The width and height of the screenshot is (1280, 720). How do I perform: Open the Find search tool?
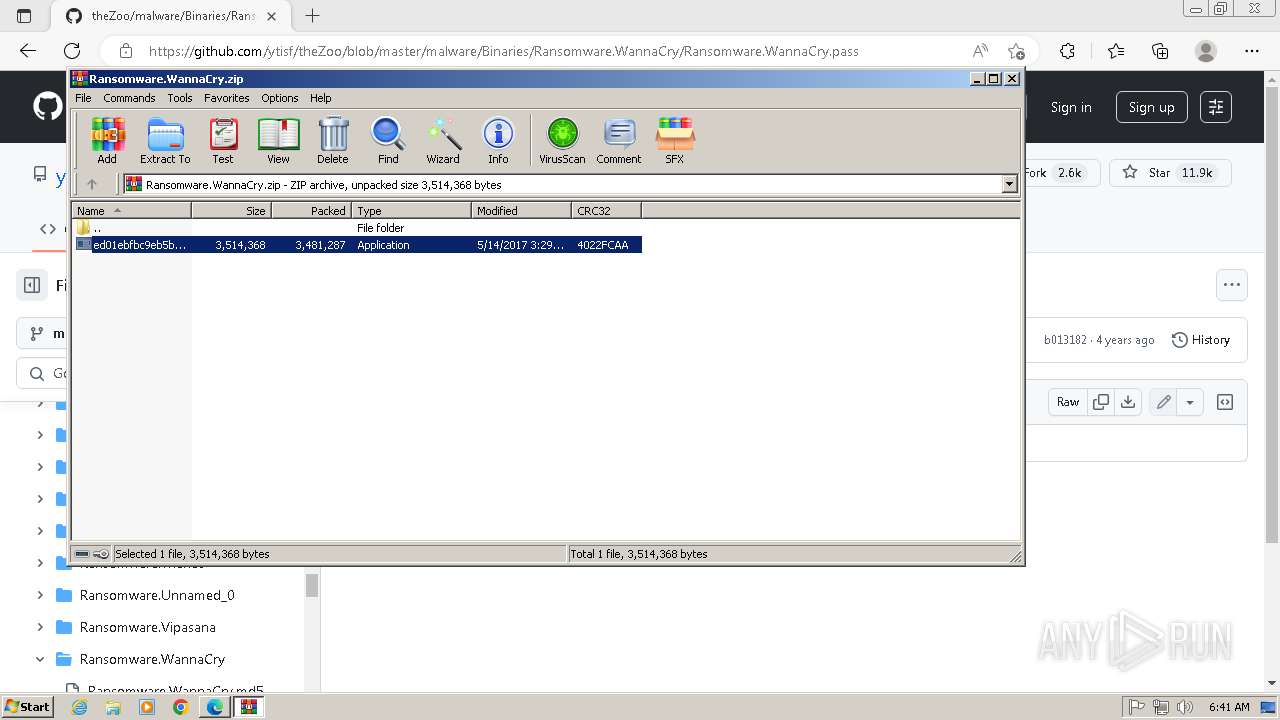(388, 140)
